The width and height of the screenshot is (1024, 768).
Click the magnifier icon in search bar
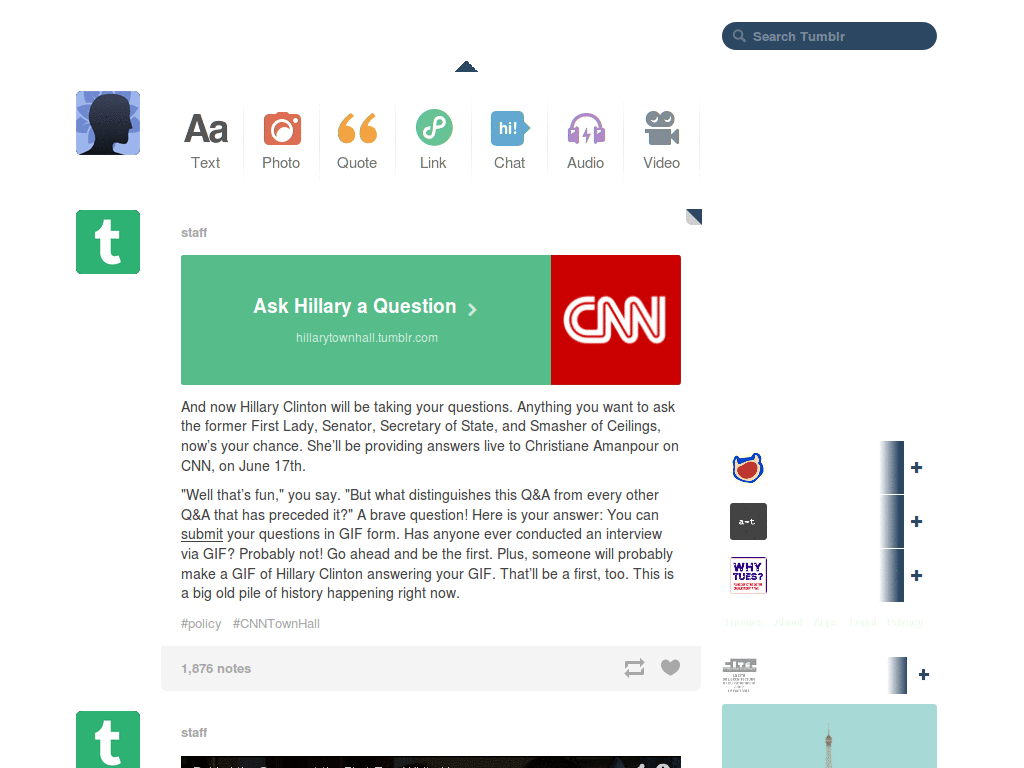[x=739, y=36]
